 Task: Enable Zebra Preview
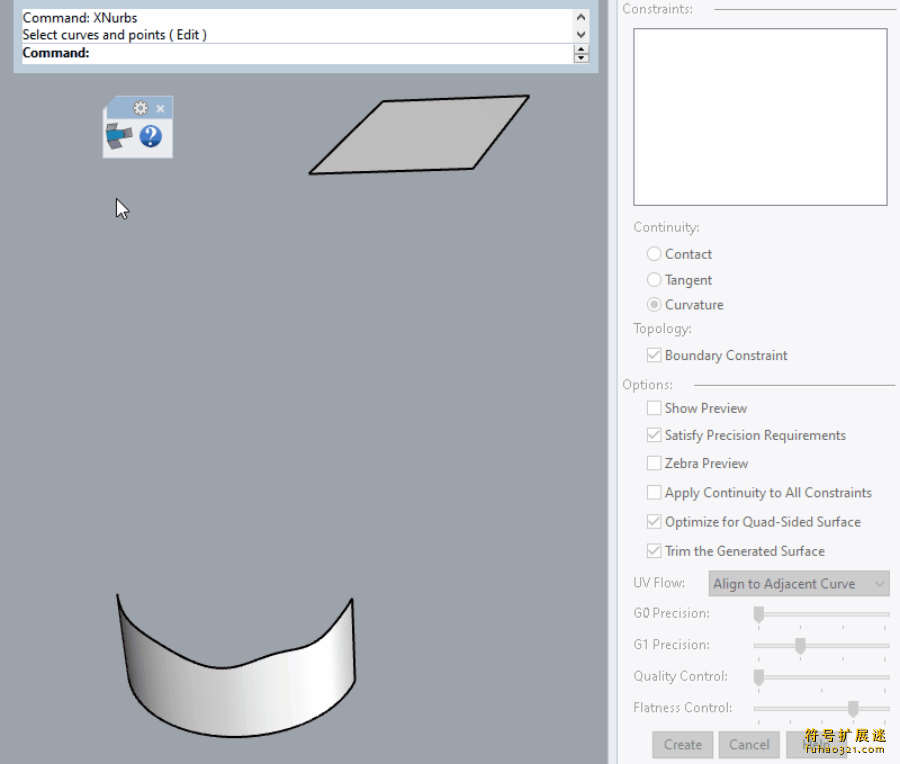pos(654,463)
